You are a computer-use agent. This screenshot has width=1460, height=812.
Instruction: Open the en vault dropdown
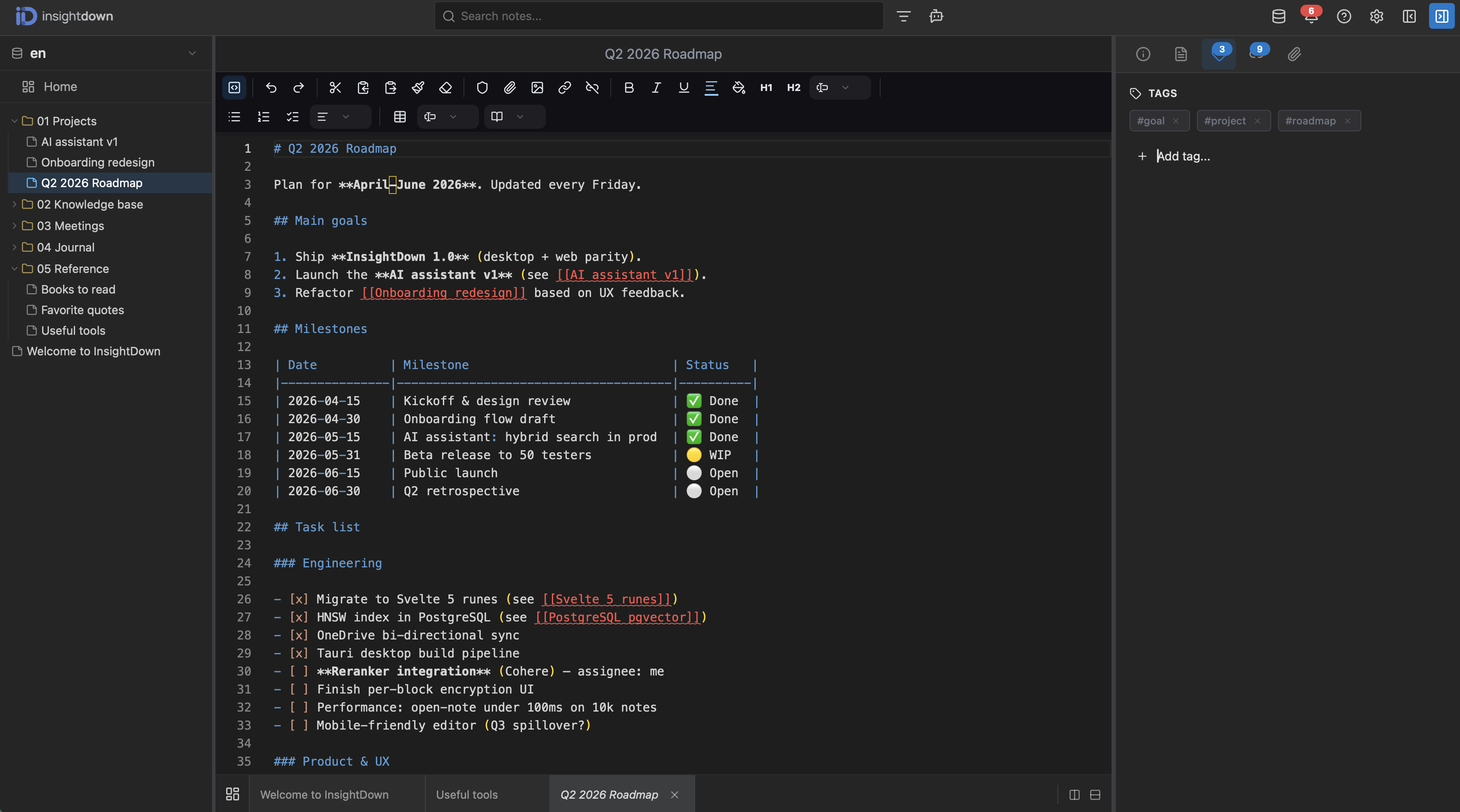point(106,53)
